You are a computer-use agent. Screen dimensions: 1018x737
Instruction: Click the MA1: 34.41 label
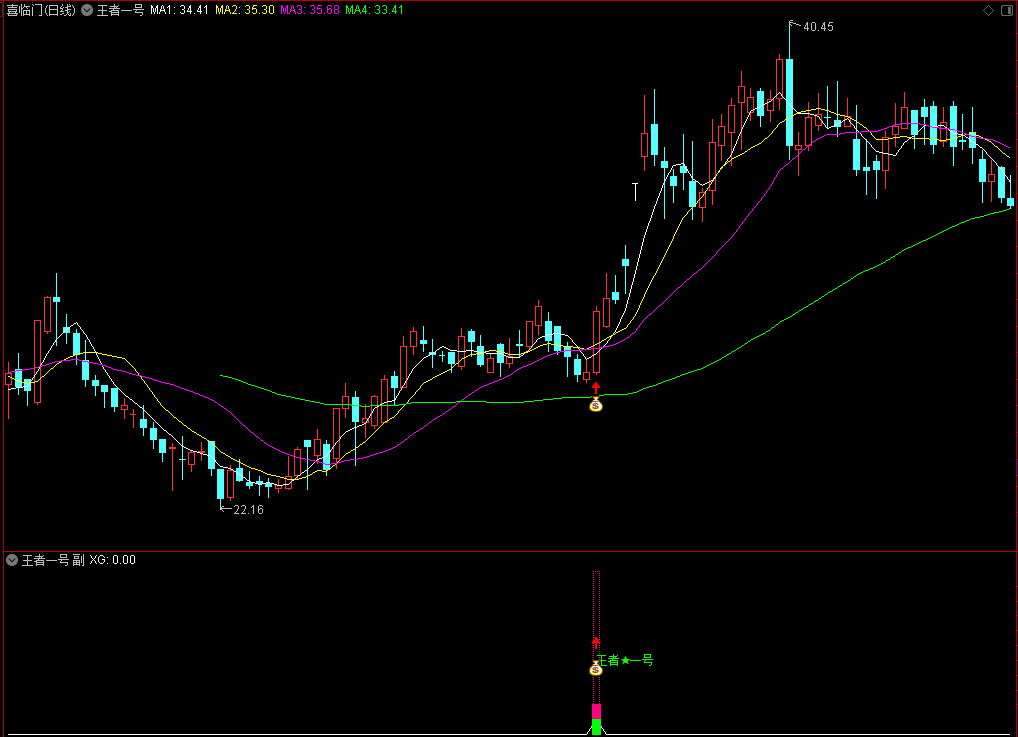pos(179,10)
